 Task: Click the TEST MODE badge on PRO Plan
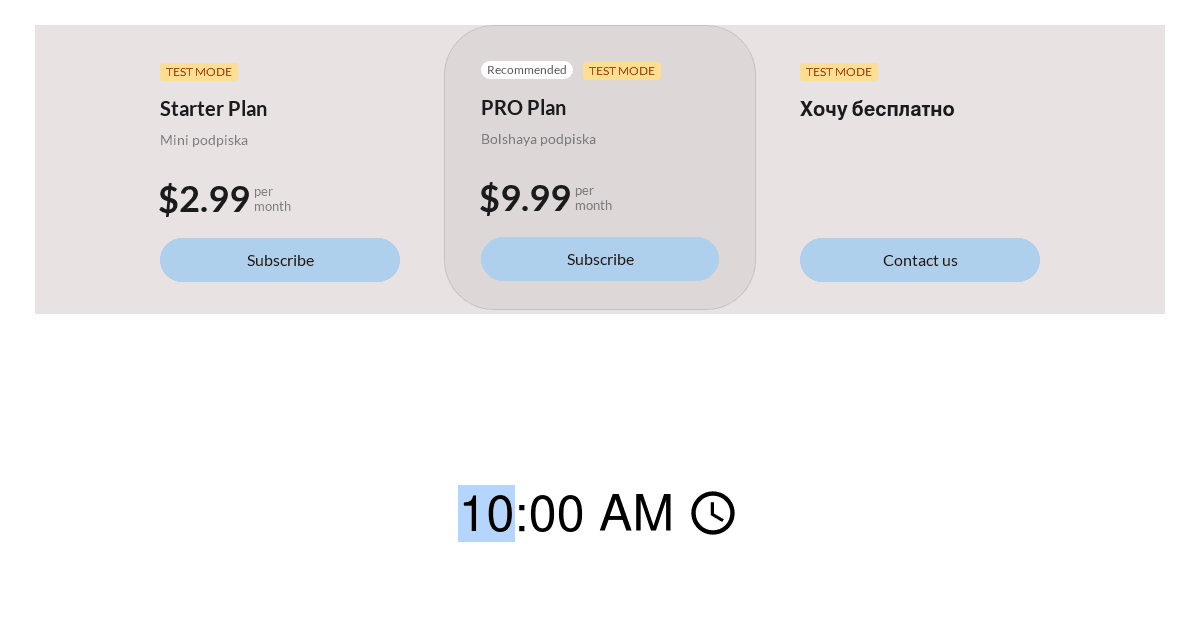pos(622,70)
